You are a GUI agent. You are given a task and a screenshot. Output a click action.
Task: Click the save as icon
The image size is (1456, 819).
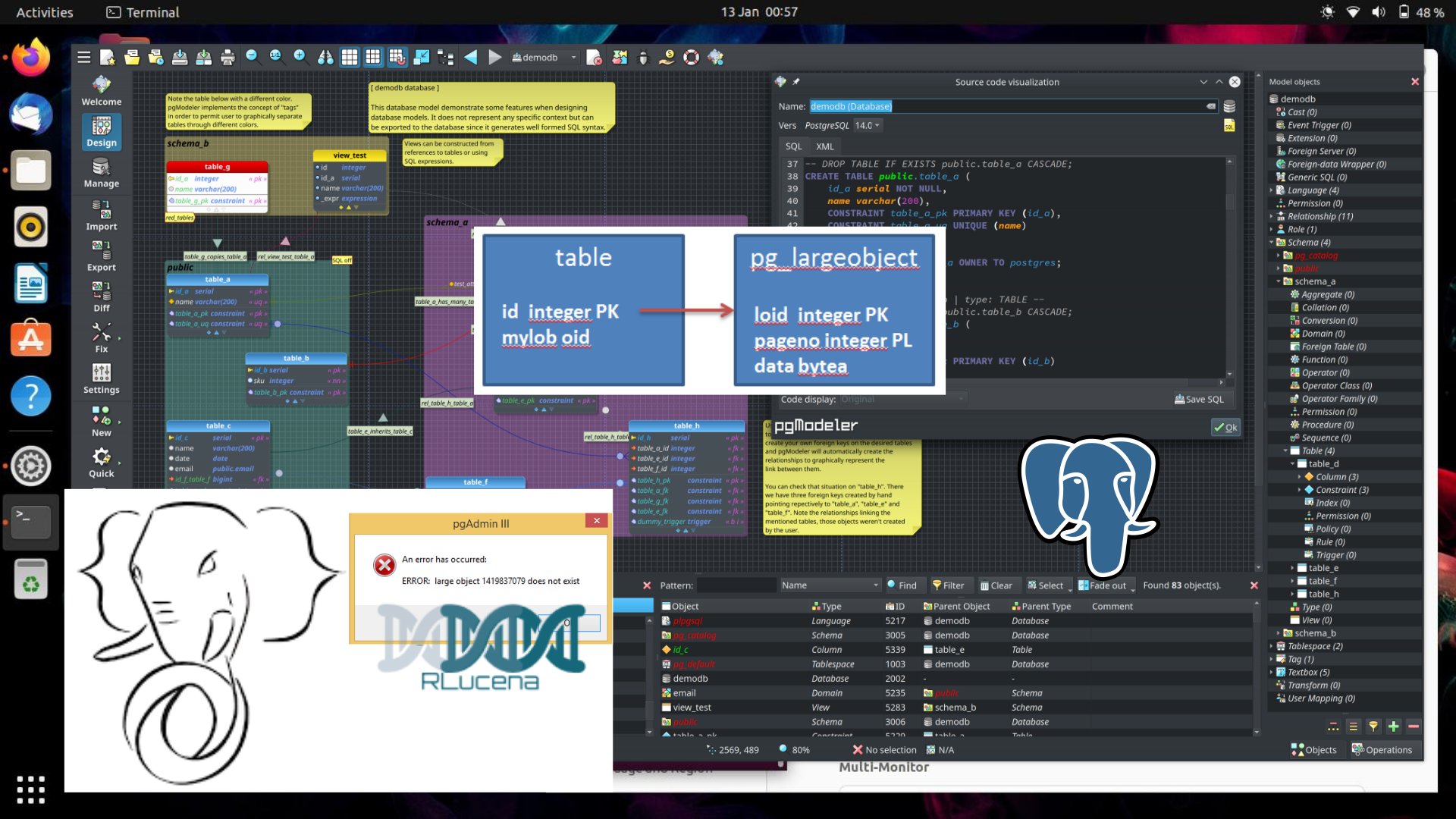(x=204, y=58)
